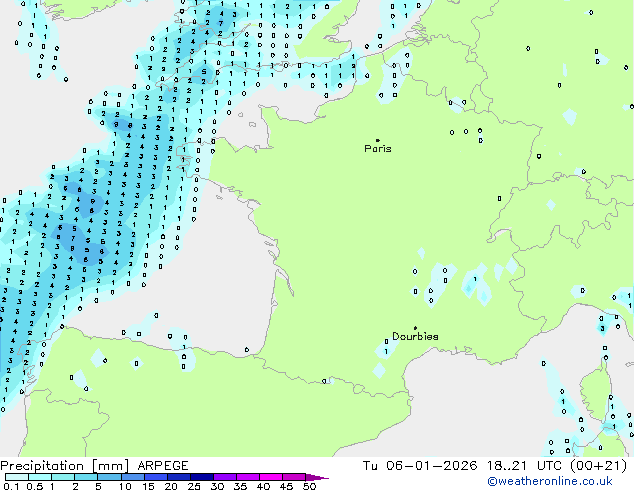Click the ARPEGE model name label

[x=163, y=466]
